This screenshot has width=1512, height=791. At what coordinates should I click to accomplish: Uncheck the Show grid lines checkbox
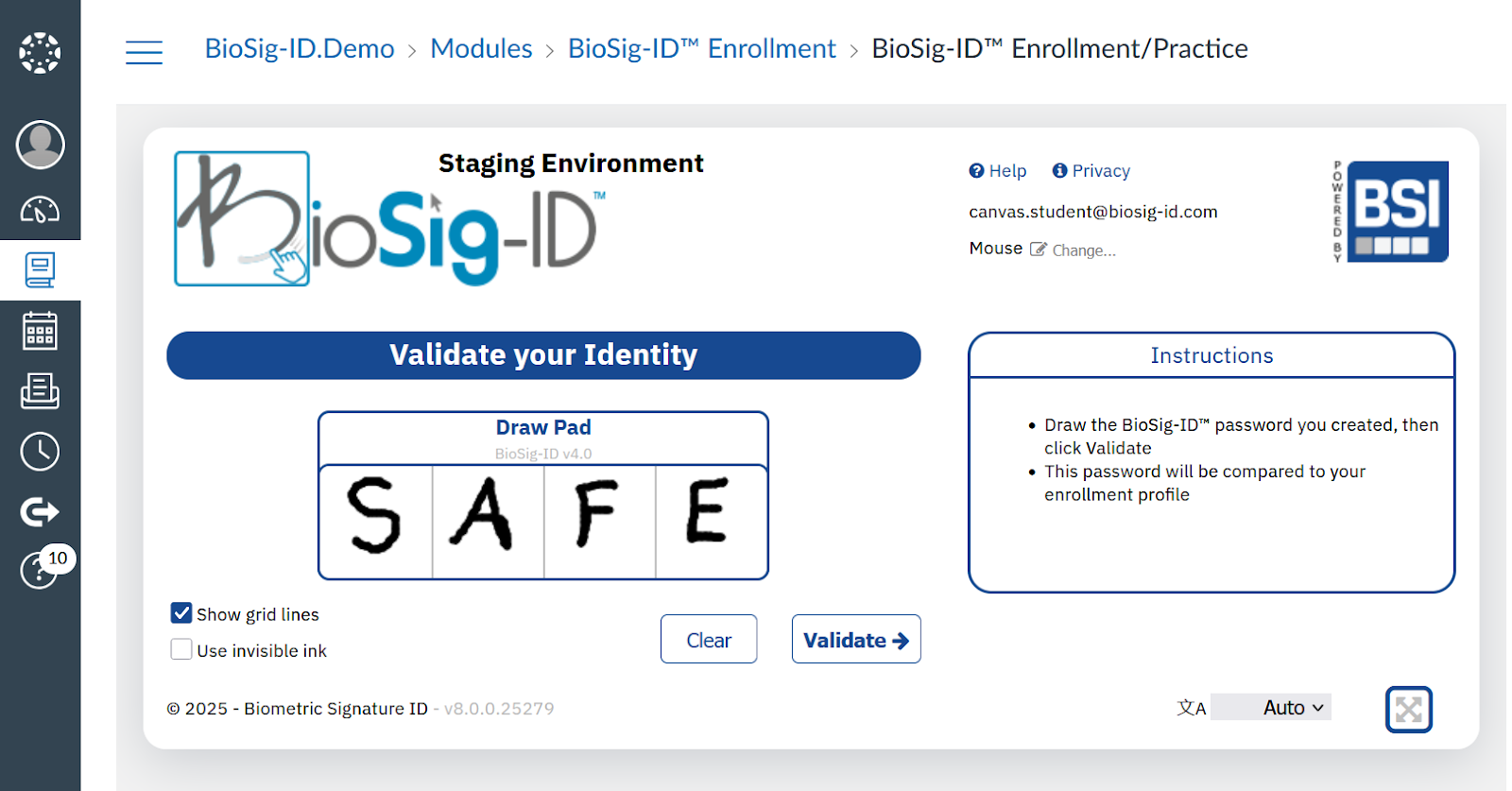(x=180, y=612)
